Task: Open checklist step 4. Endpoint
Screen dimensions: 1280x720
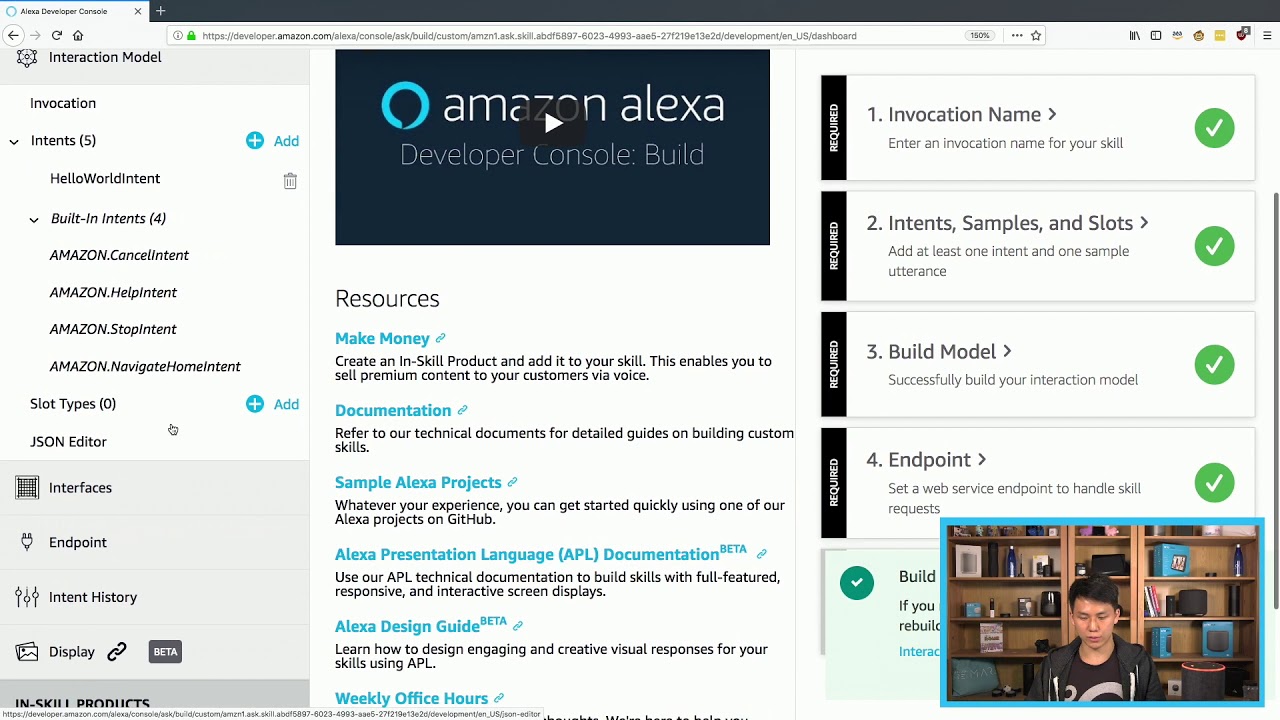Action: pos(926,460)
